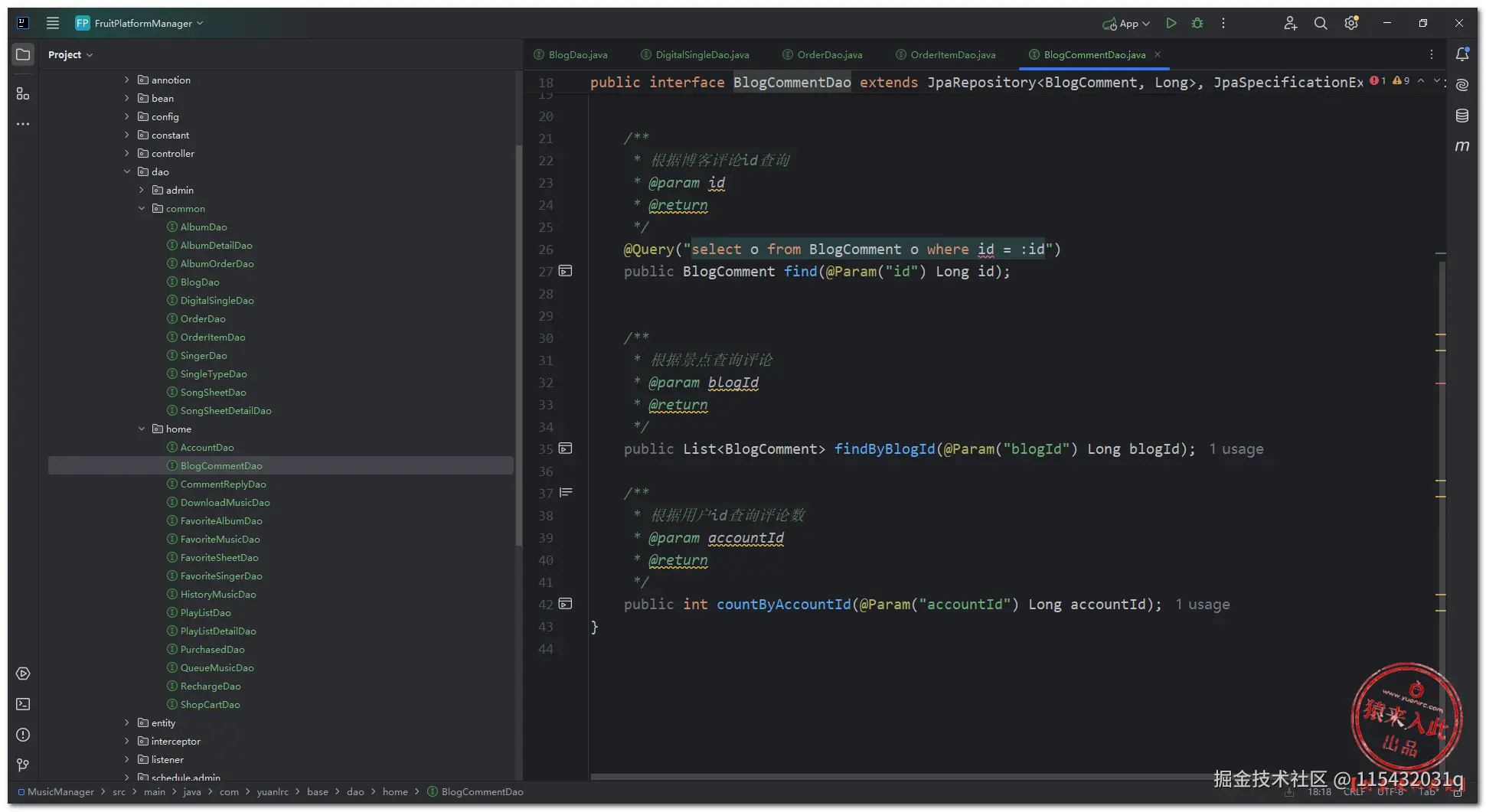Open AlbumDao in project tree

[204, 227]
